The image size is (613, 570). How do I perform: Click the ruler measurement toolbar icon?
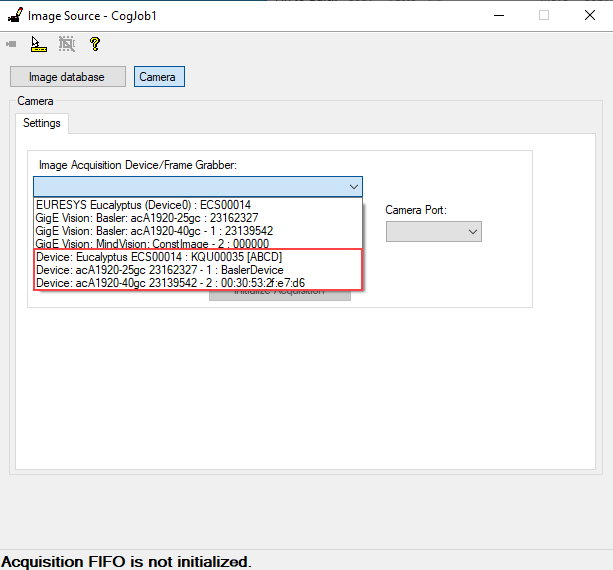click(38, 44)
